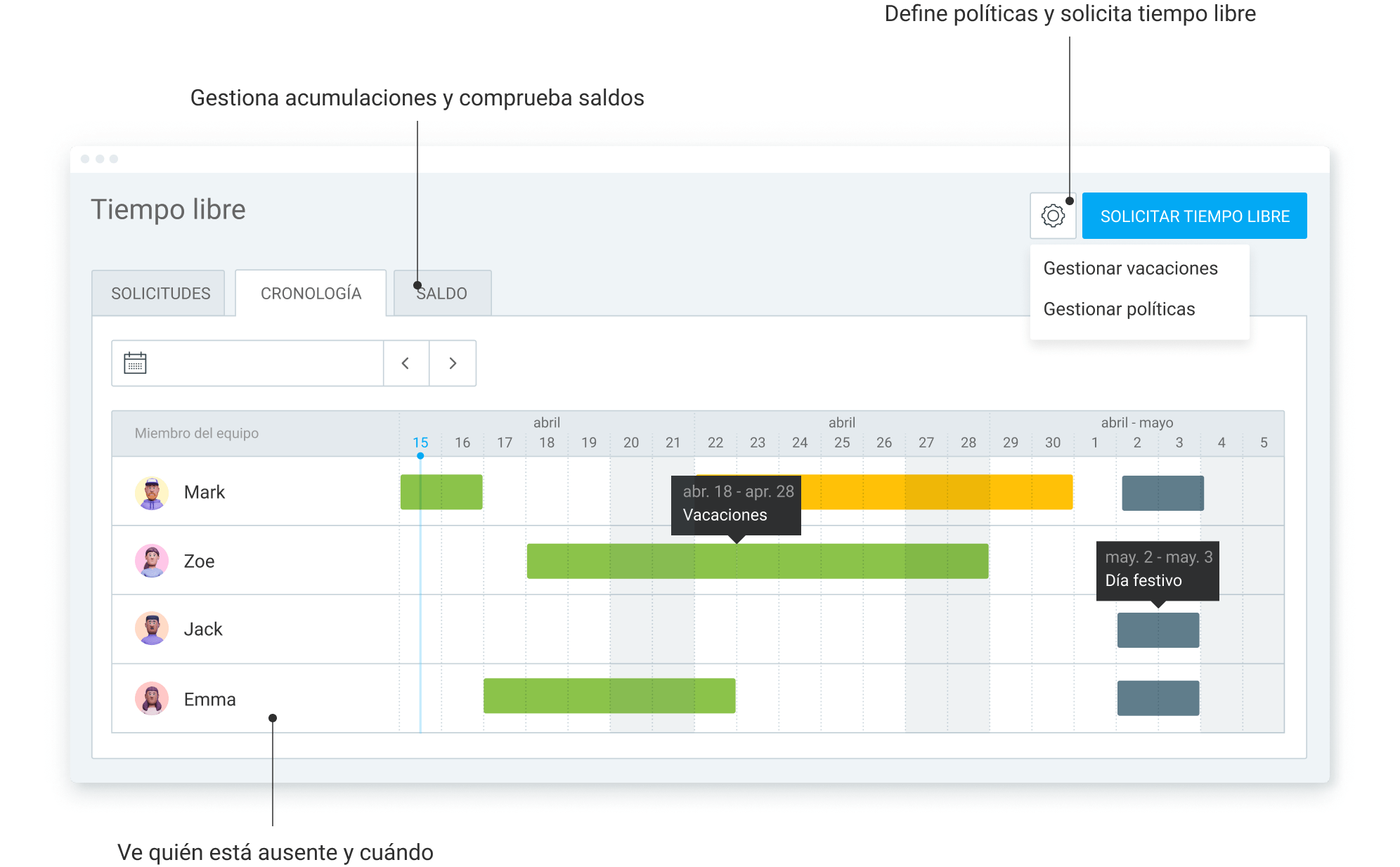The image size is (1400, 867).
Task: Click the name Jack
Action: click(x=203, y=630)
